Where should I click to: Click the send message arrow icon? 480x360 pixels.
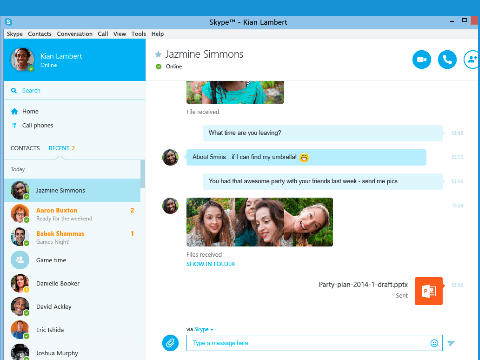pyautogui.click(x=451, y=343)
